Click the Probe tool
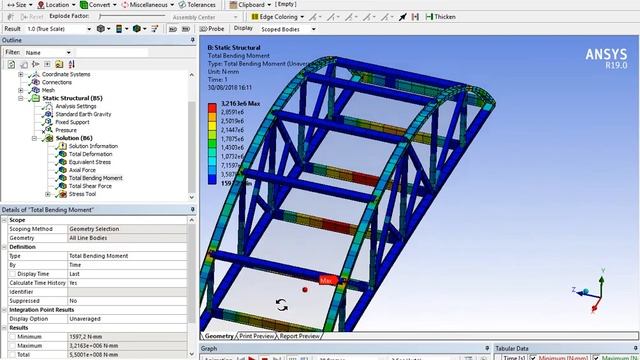The width and height of the screenshot is (640, 360). pyautogui.click(x=212, y=29)
